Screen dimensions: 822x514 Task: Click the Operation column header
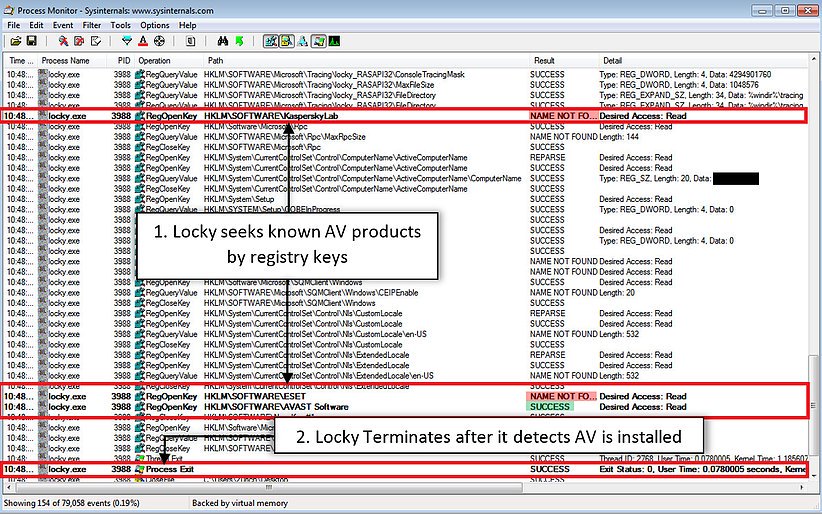[169, 60]
